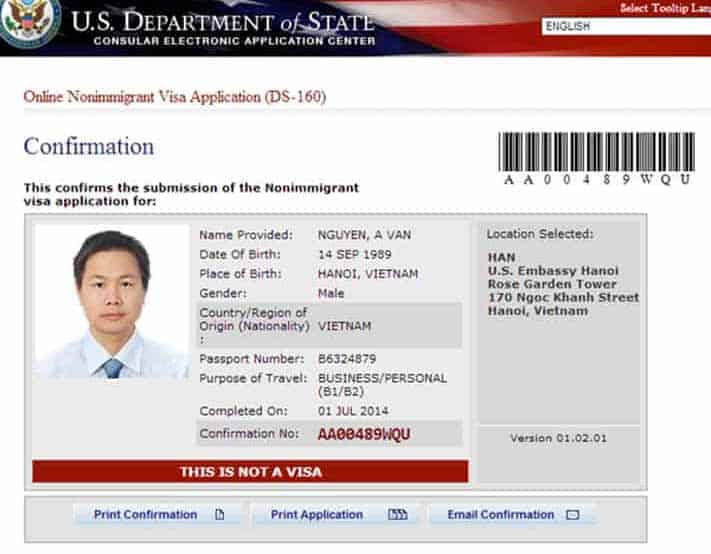Click the envelope icon beside Email Confirmation
Viewport: 711px width, 554px height.
573,515
